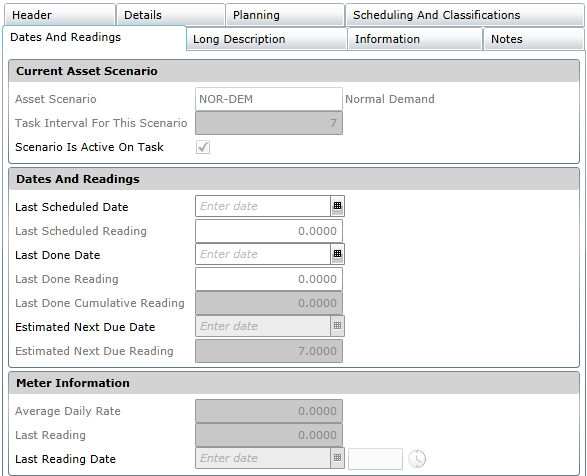The image size is (587, 476).
Task: Click the Last Scheduled Date input field
Action: pos(263,206)
